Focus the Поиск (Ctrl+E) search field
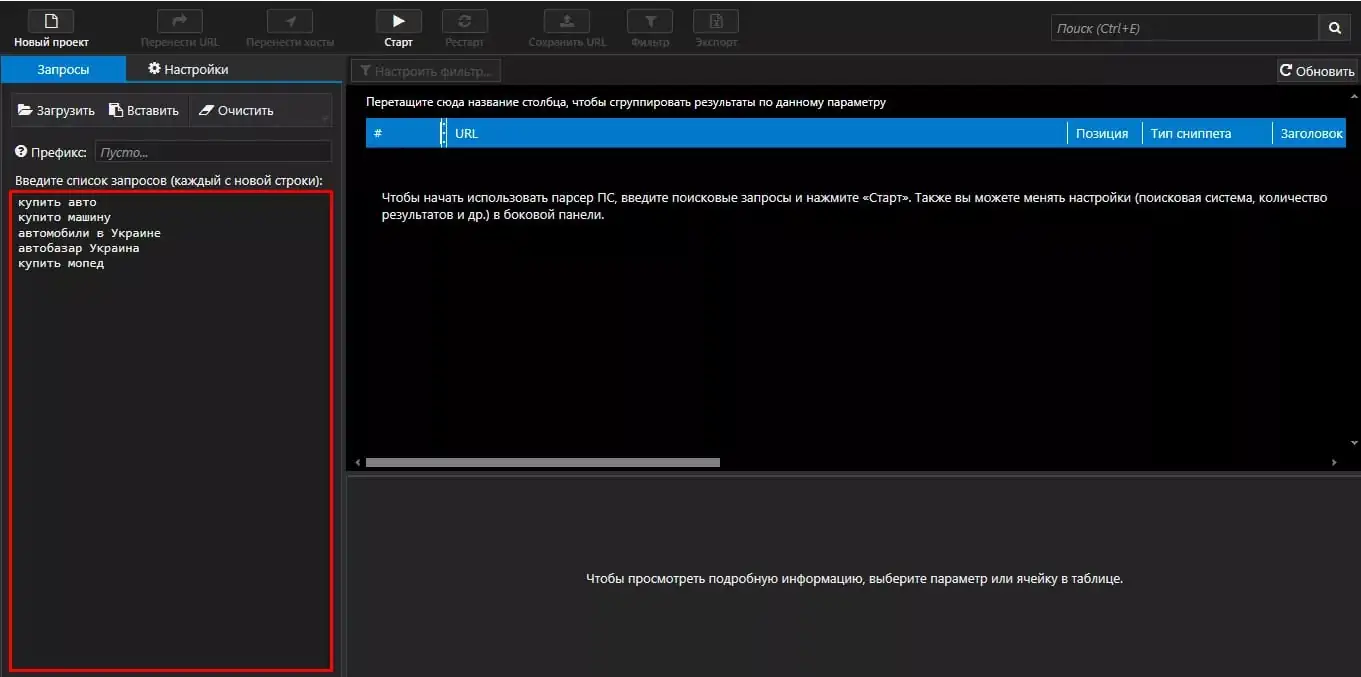The height and width of the screenshot is (677, 1361). [x=1185, y=28]
